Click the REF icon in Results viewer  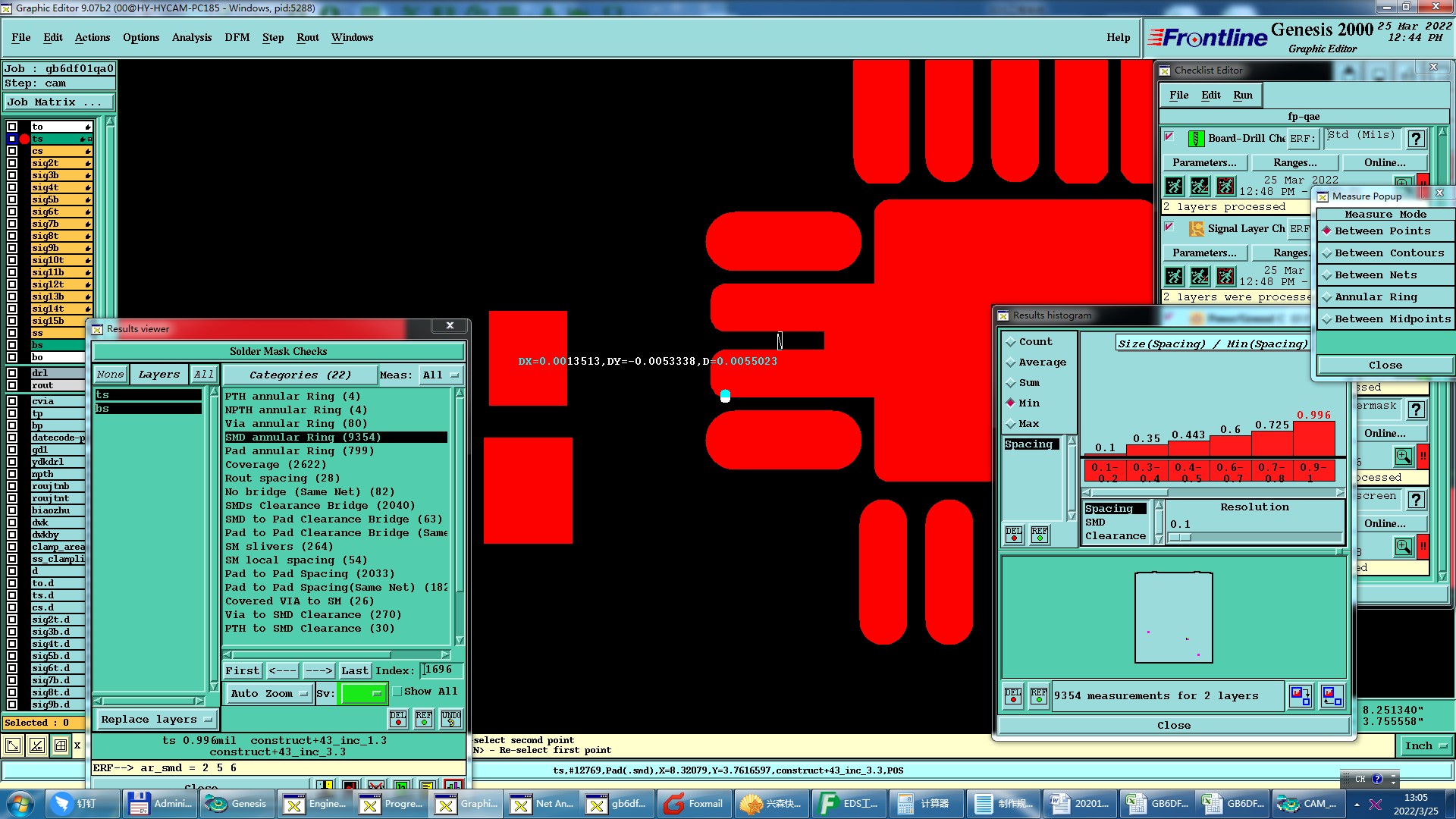[x=424, y=718]
